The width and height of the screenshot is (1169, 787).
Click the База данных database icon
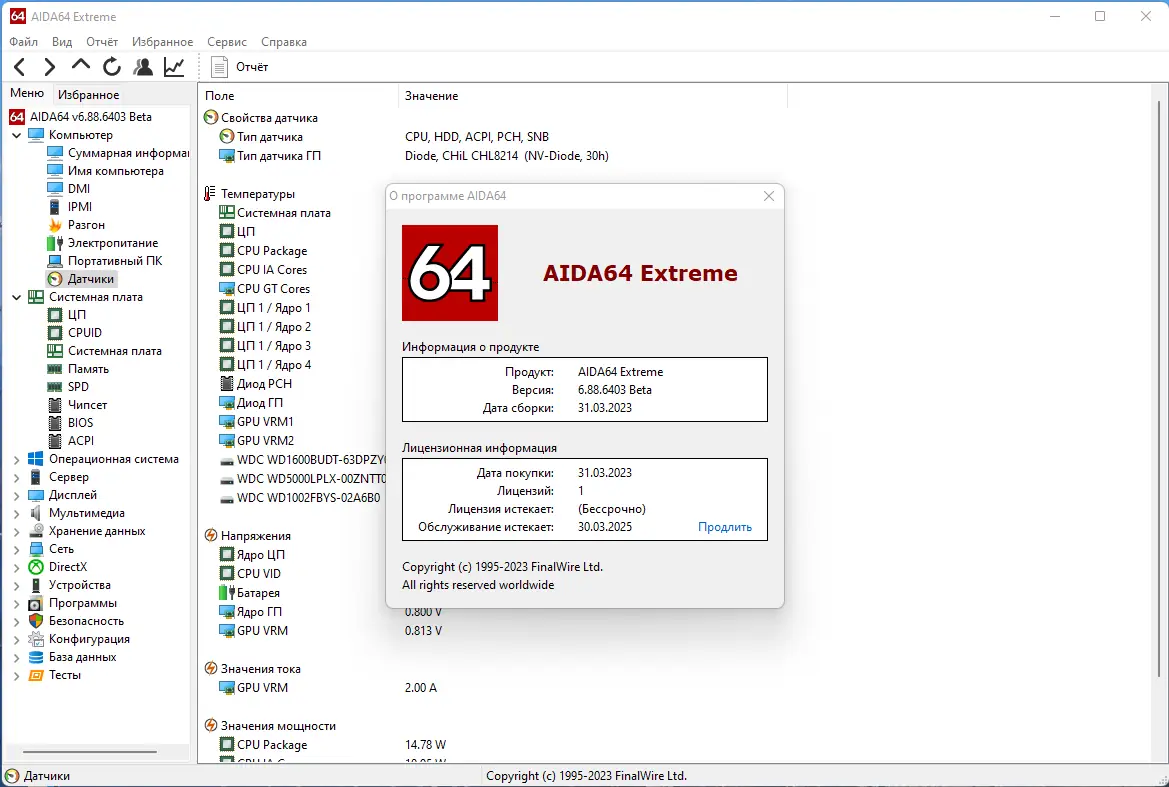coord(36,657)
